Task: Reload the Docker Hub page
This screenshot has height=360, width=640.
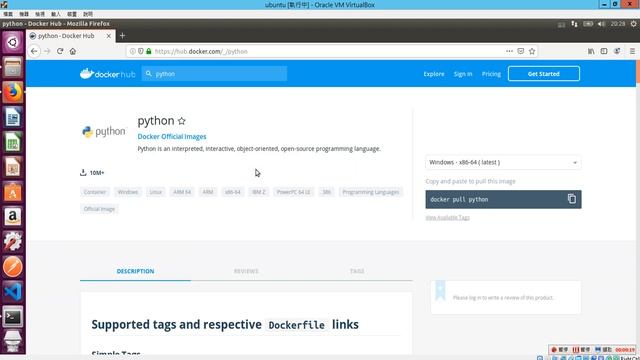Action: pyautogui.click(x=60, y=51)
